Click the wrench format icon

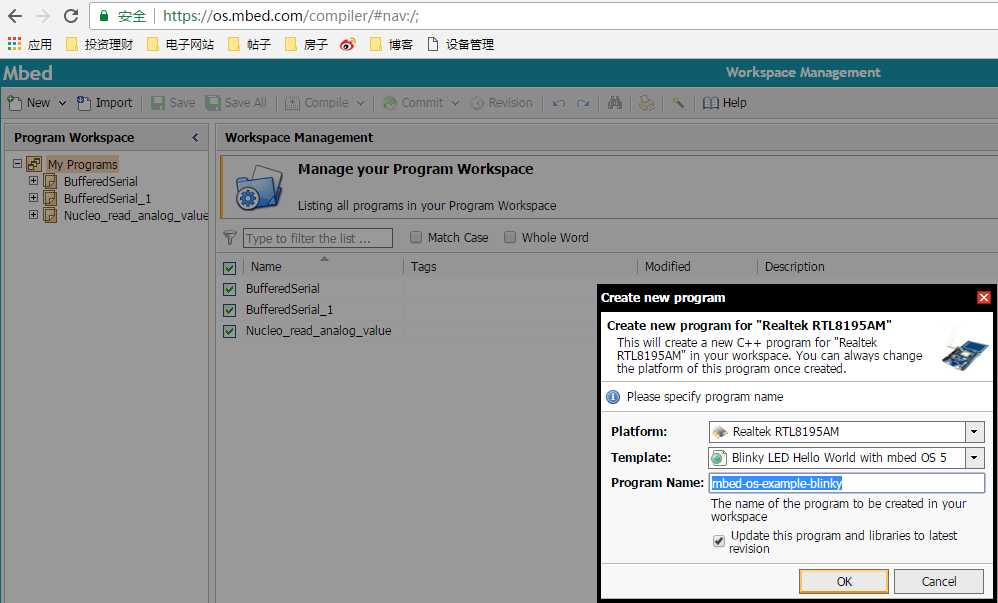pos(678,103)
